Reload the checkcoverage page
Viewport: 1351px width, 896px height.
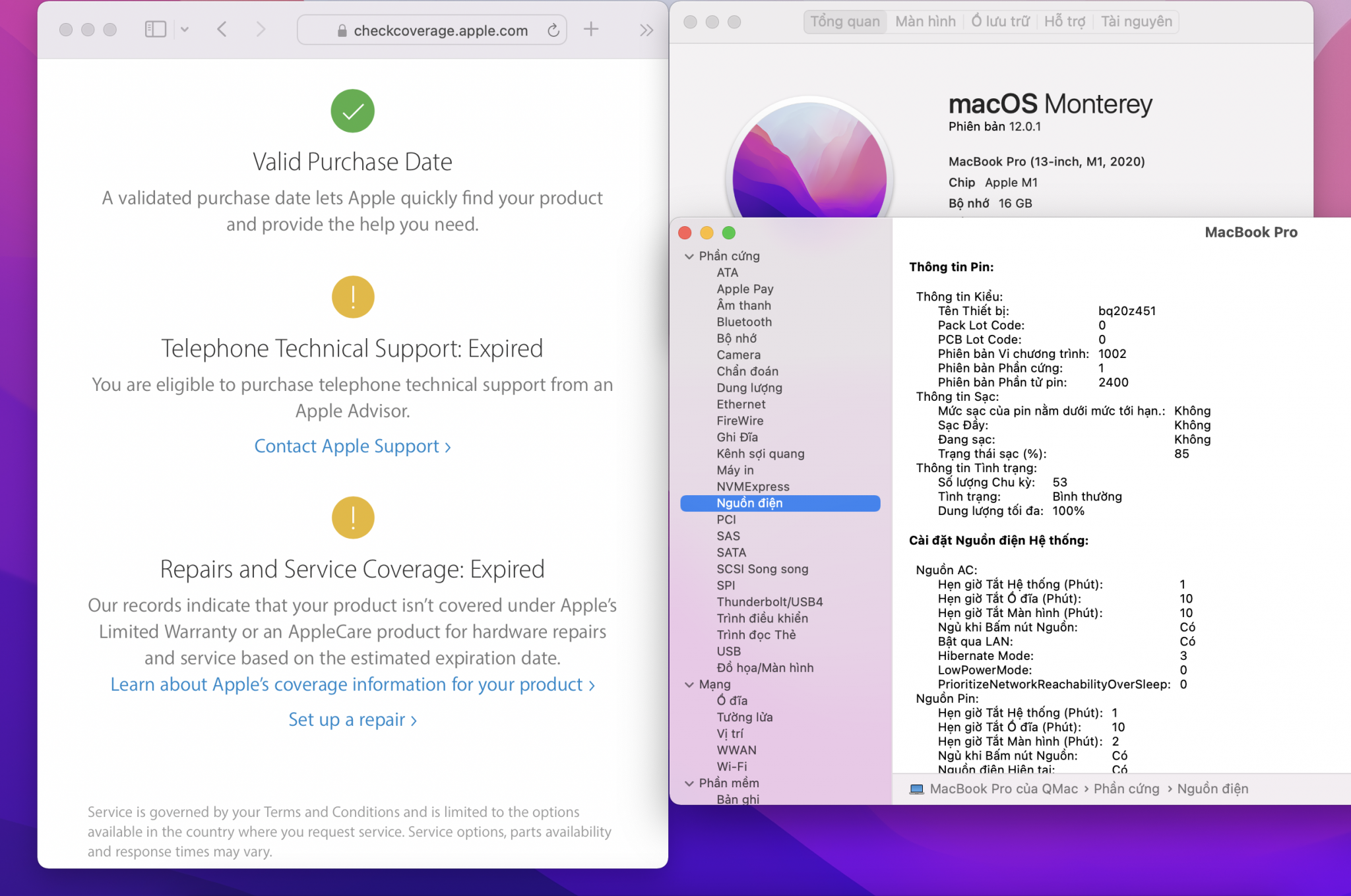(553, 30)
